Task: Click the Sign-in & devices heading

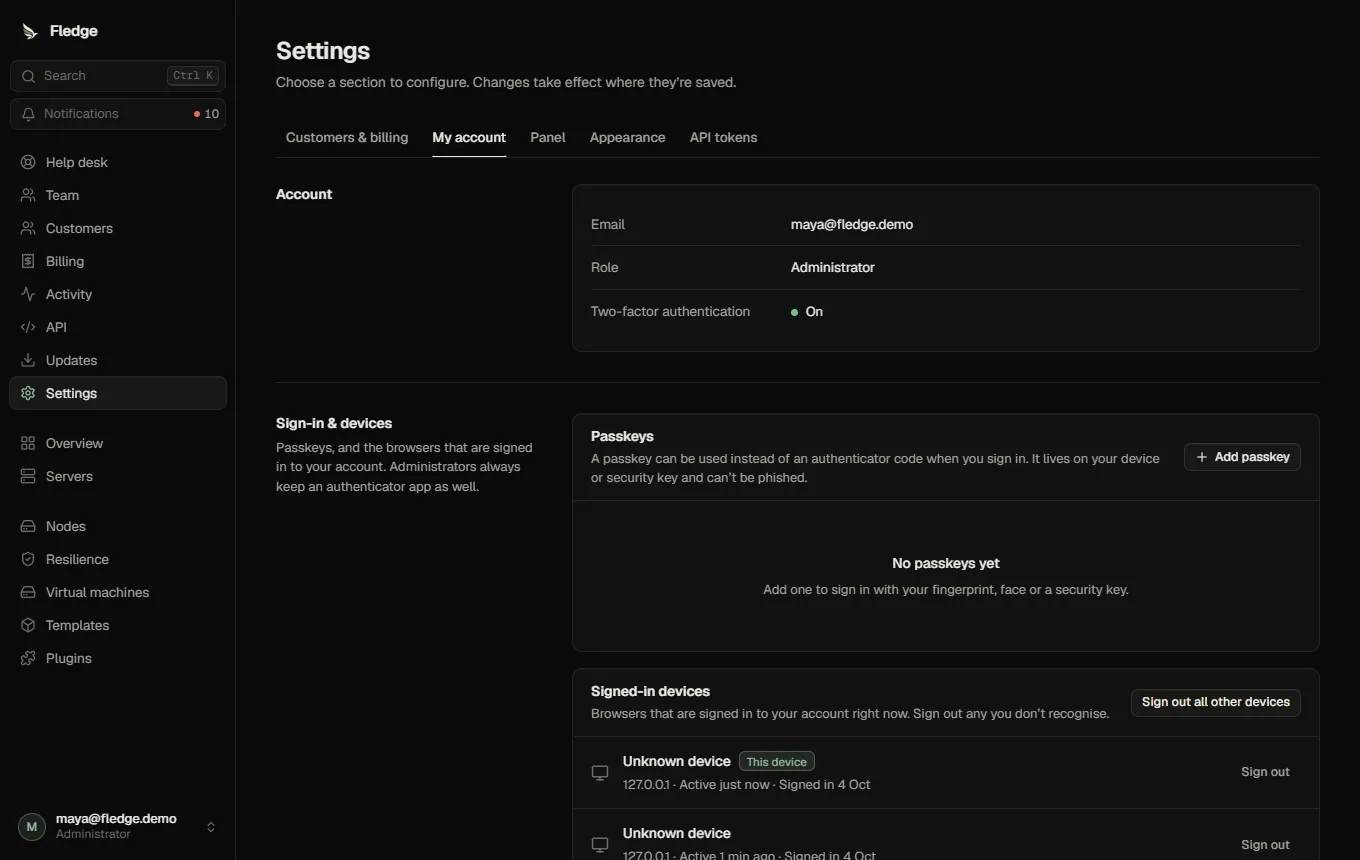Action: pos(334,423)
